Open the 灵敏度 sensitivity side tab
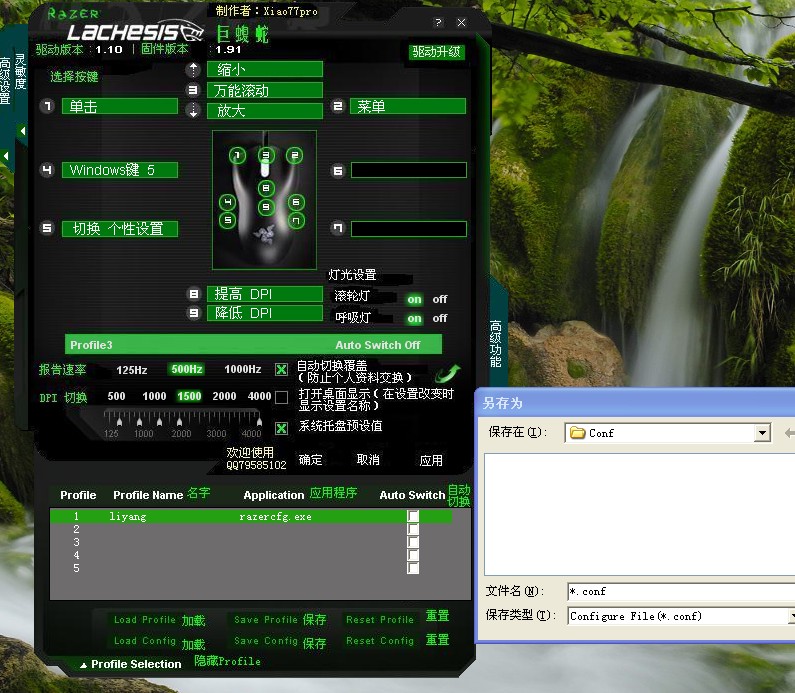 (x=20, y=80)
